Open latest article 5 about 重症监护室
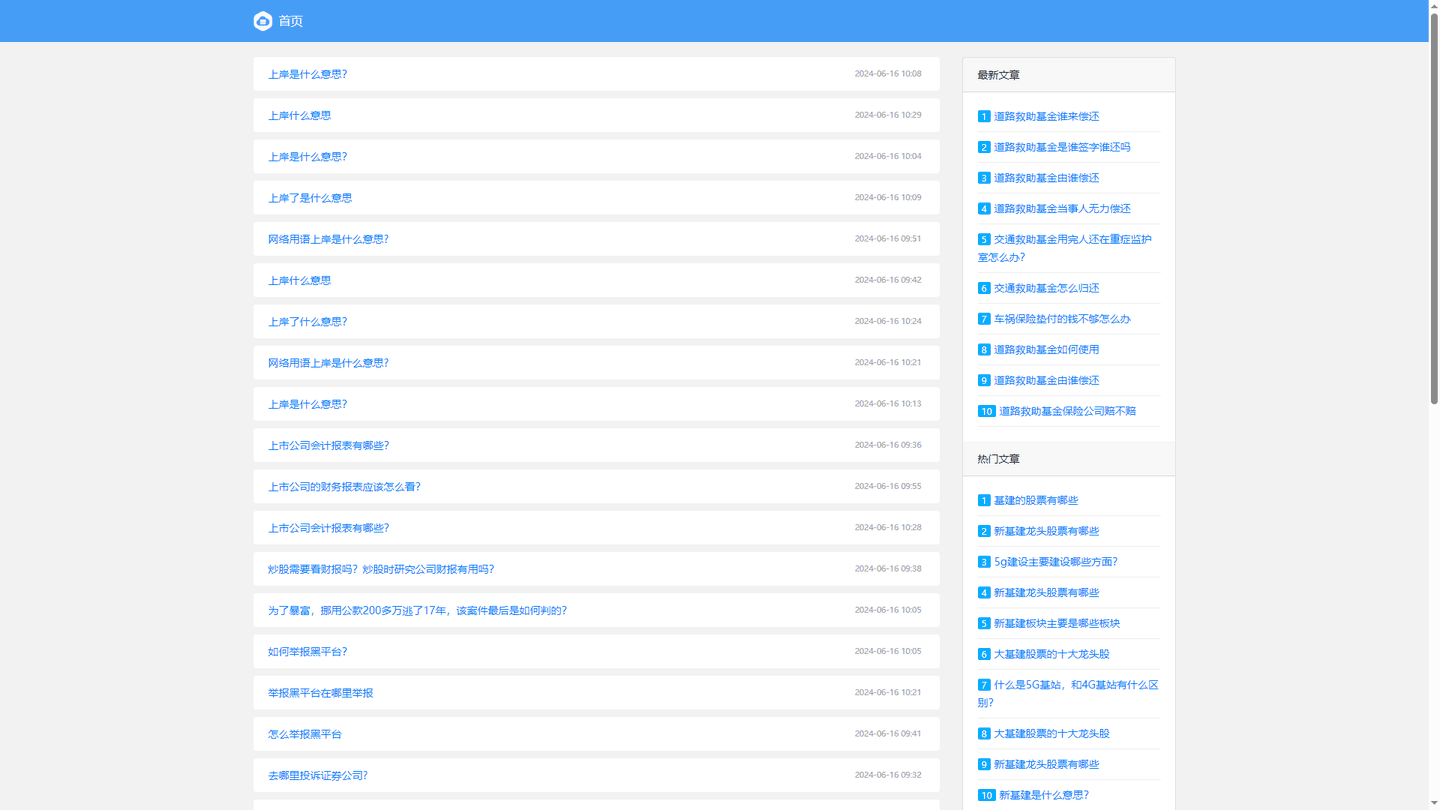1440x810 pixels. 1065,248
